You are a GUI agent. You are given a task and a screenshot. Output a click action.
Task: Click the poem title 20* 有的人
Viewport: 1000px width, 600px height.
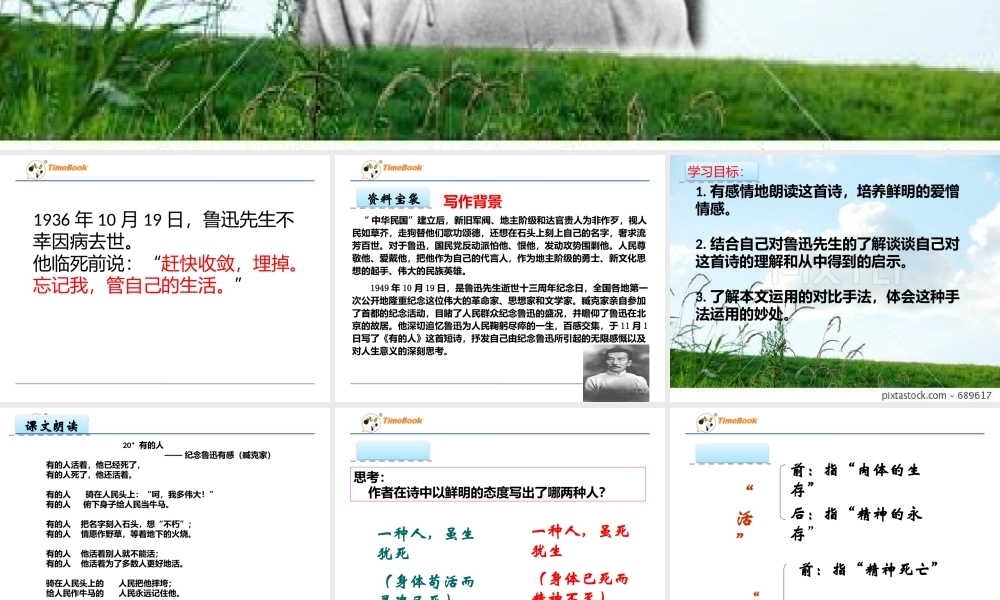coord(143,445)
